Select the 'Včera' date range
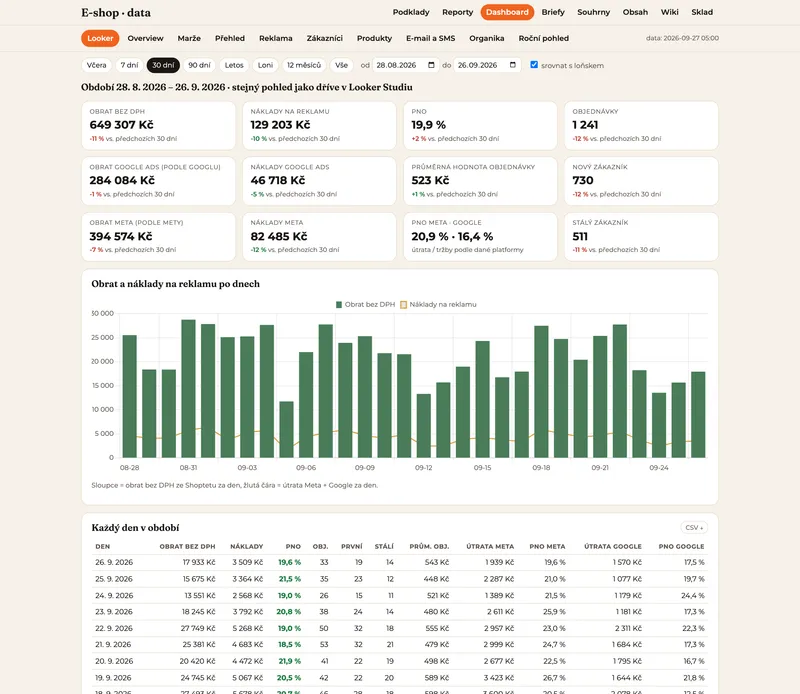This screenshot has width=800, height=694. [x=96, y=65]
